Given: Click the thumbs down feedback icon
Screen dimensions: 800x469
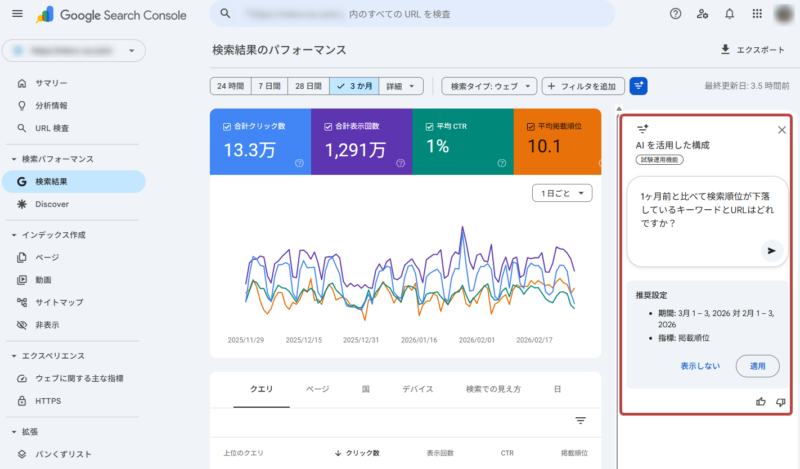Looking at the screenshot, I should [781, 402].
